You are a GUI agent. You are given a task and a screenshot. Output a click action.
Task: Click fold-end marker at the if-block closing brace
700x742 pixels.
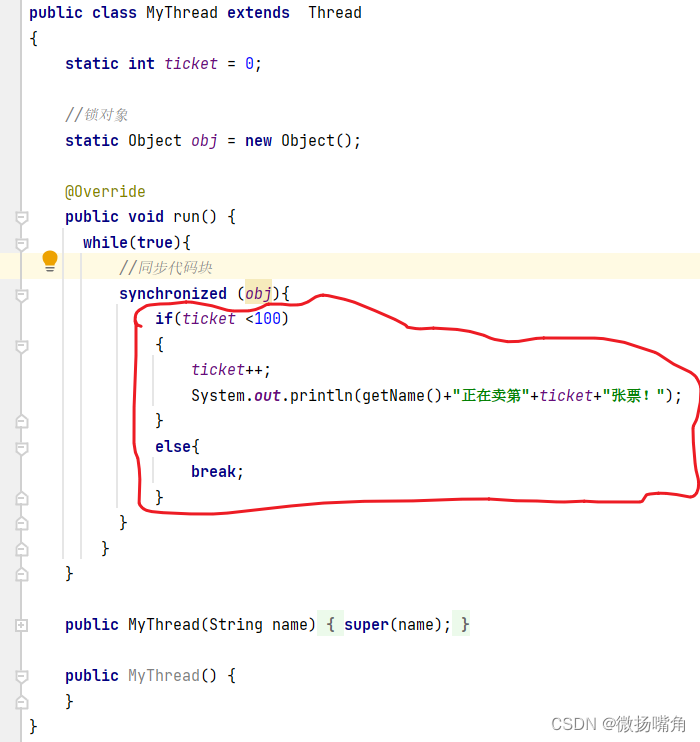21,421
